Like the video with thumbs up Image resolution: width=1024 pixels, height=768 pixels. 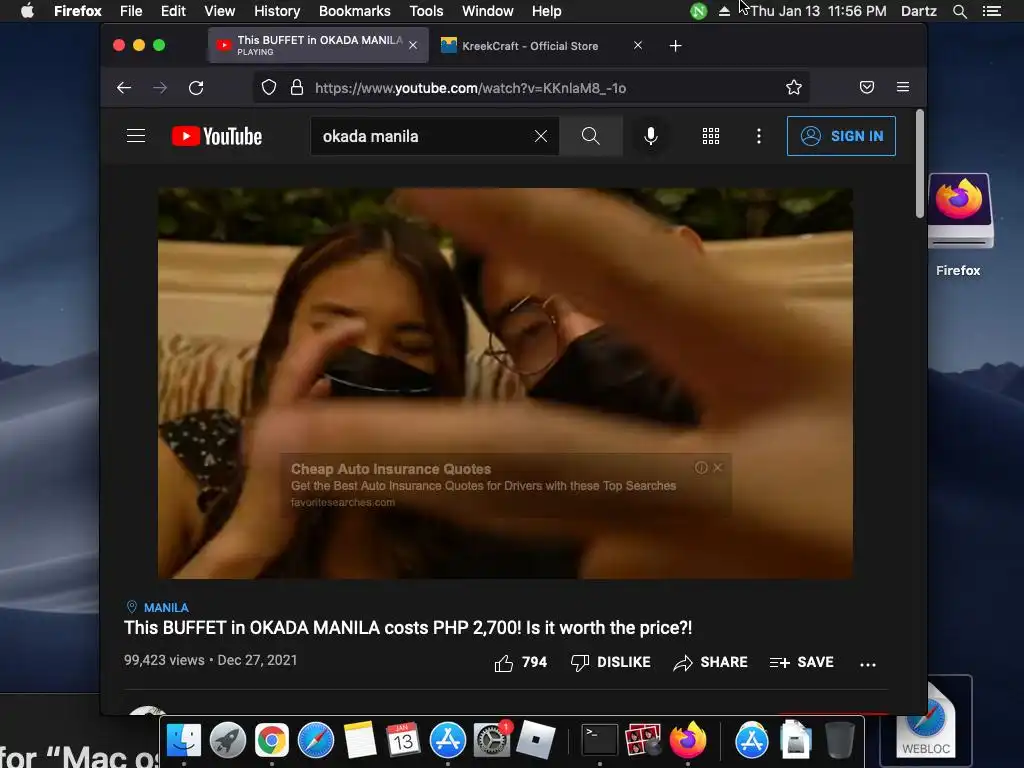tap(520, 663)
